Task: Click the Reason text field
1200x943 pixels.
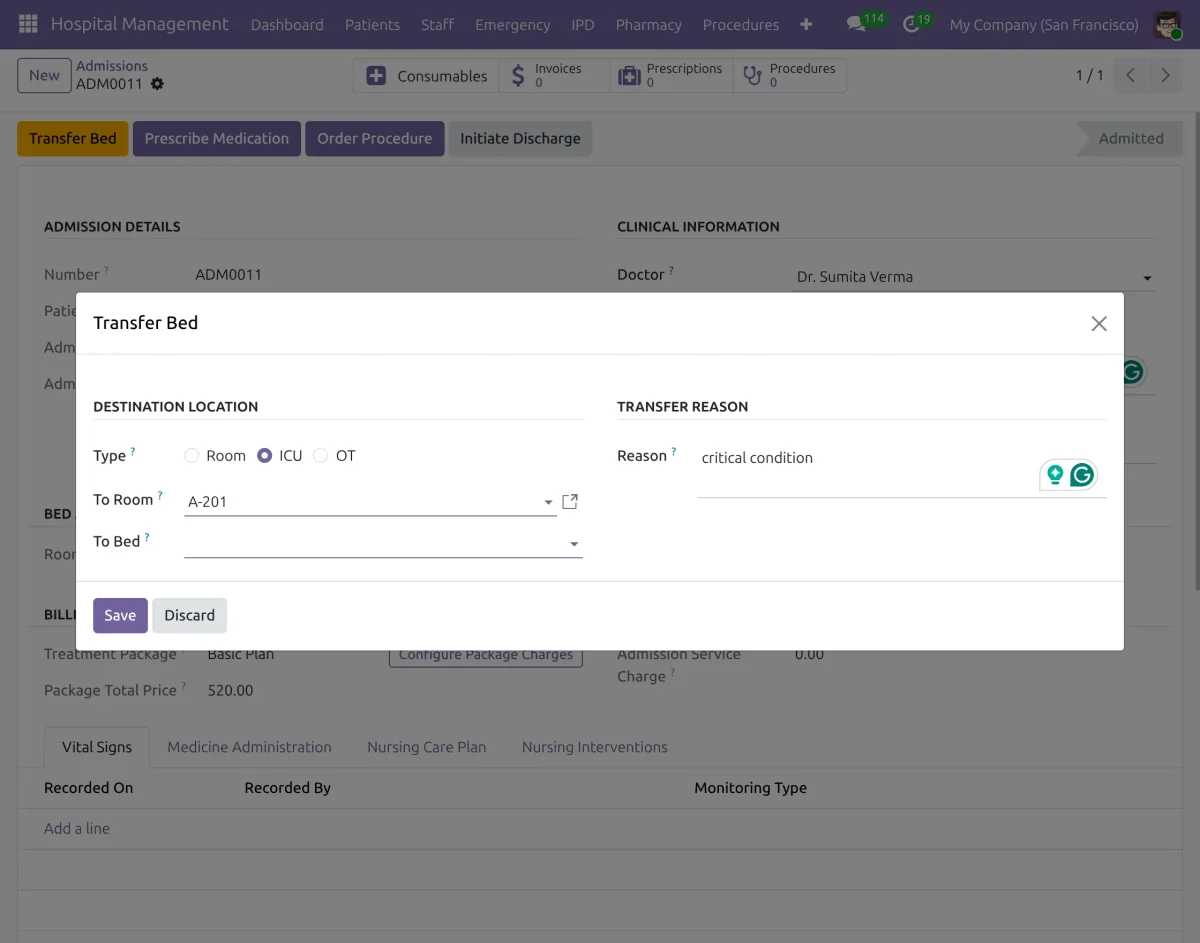Action: point(902,470)
